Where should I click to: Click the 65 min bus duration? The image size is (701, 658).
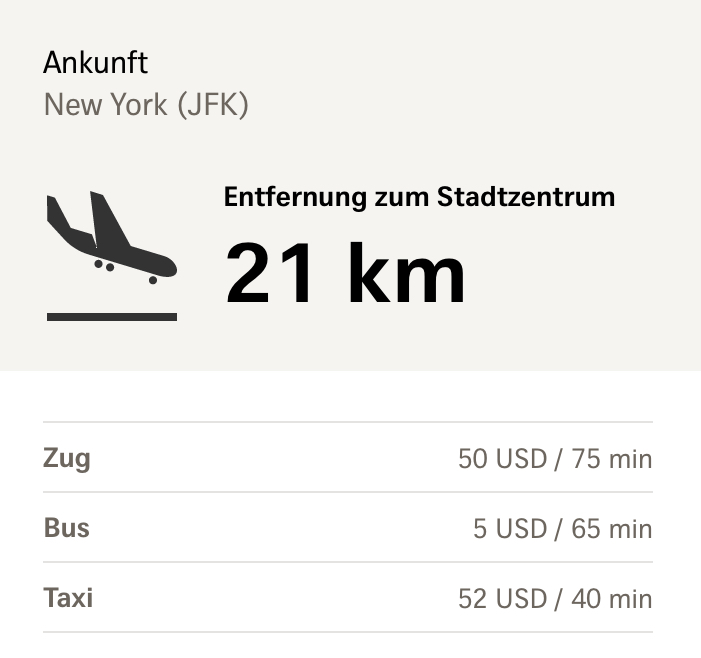[611, 529]
